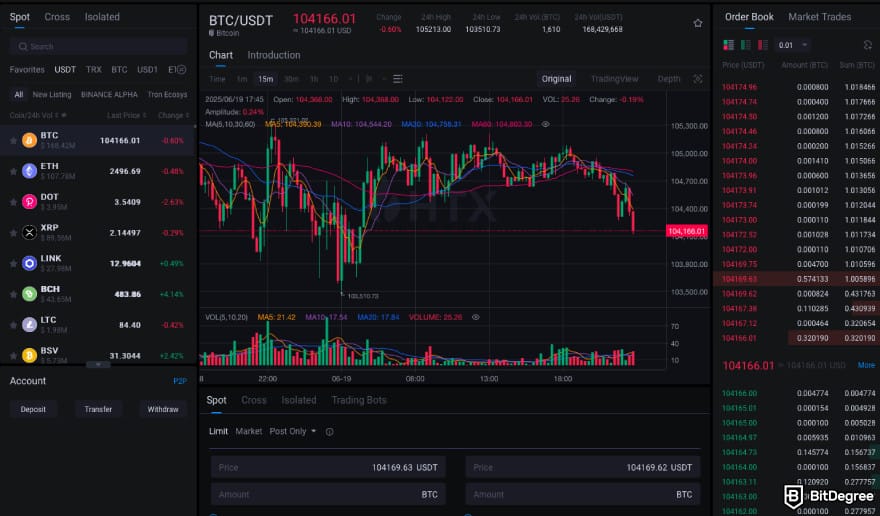
Task: Click the Withdraw button
Action: click(x=163, y=409)
